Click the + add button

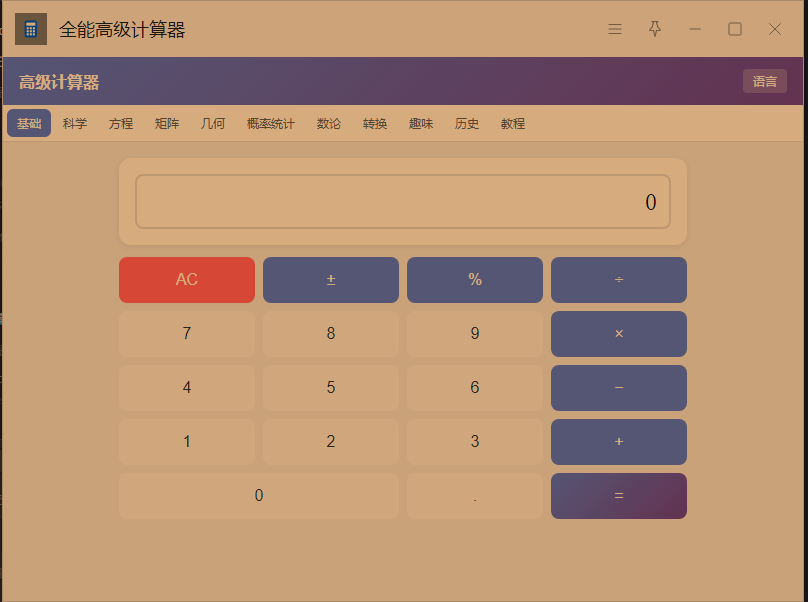coord(619,442)
